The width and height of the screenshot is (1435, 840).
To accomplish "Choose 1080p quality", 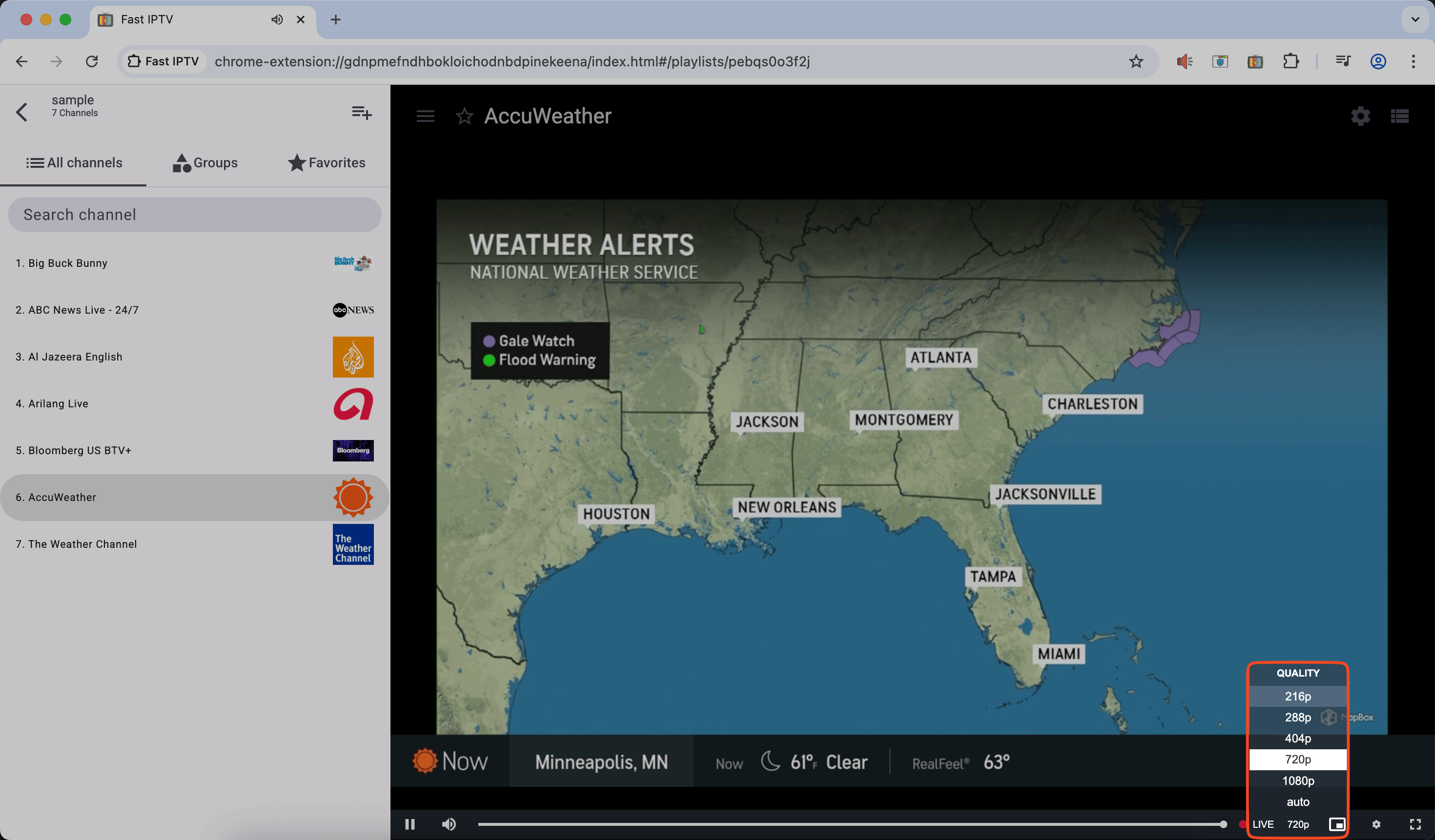I will click(1298, 781).
